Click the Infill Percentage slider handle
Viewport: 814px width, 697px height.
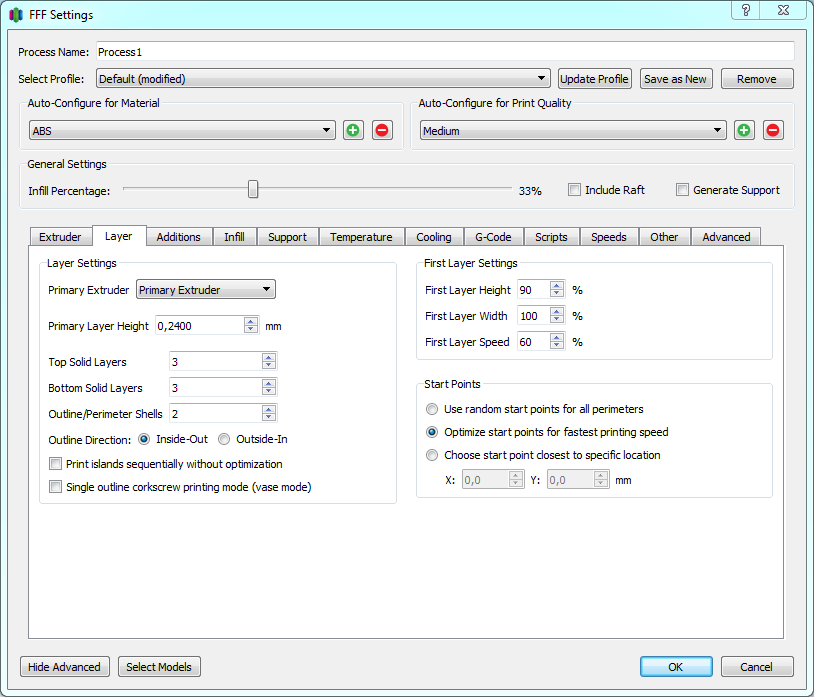[253, 189]
